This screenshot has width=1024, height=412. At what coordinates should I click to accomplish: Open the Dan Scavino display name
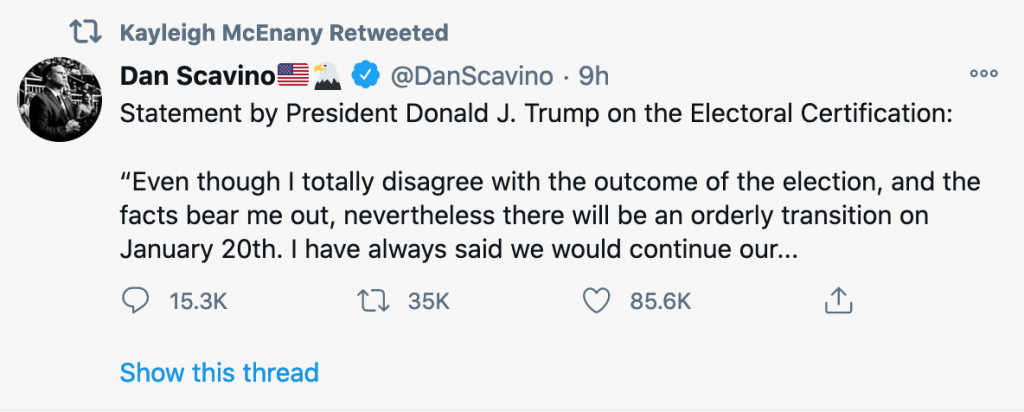point(197,76)
